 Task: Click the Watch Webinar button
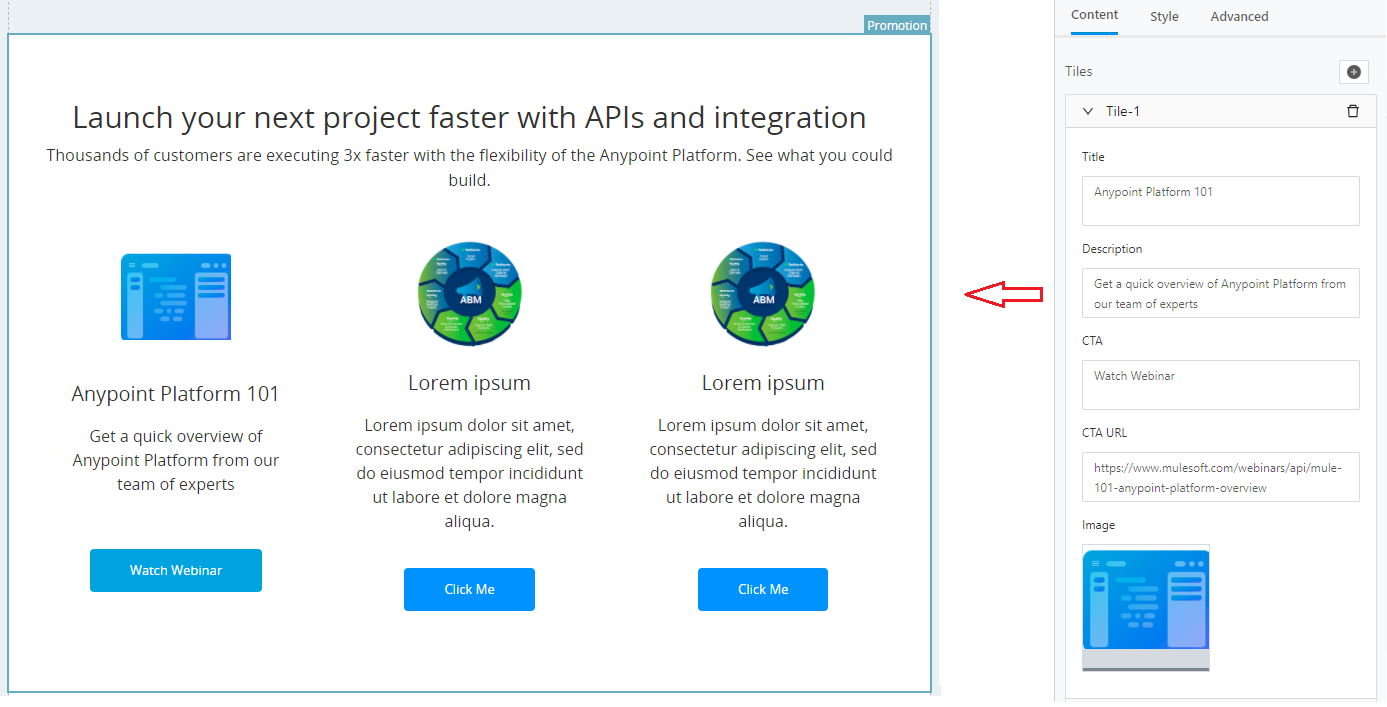point(176,570)
